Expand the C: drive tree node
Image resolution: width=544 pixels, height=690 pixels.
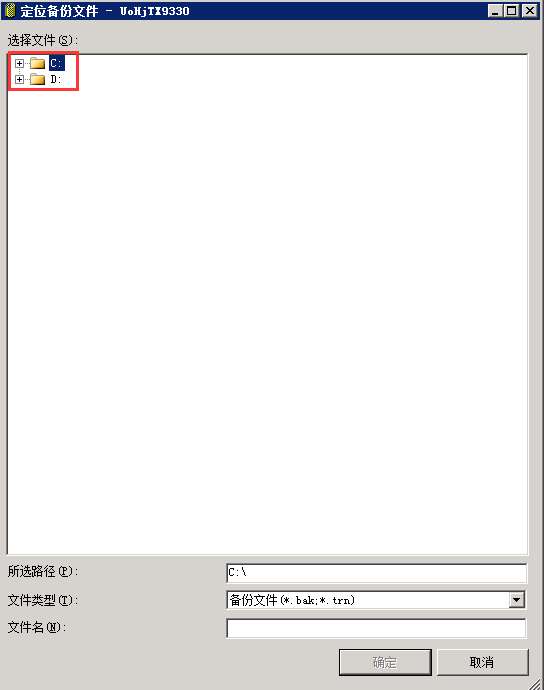click(x=19, y=63)
